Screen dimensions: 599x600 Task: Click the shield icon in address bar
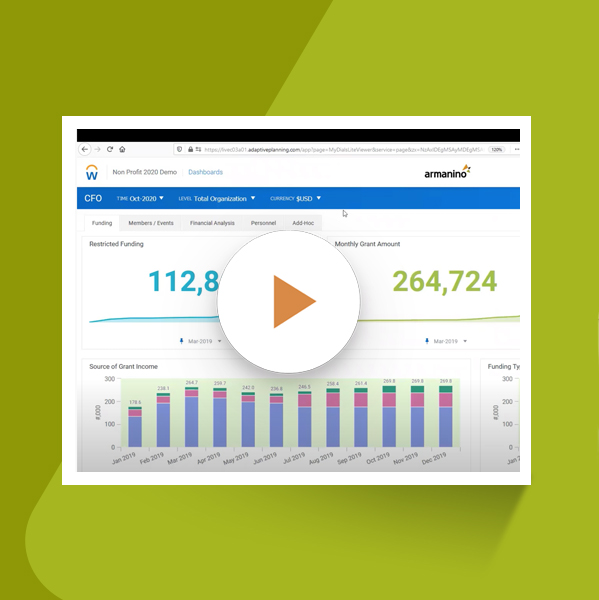pos(179,149)
